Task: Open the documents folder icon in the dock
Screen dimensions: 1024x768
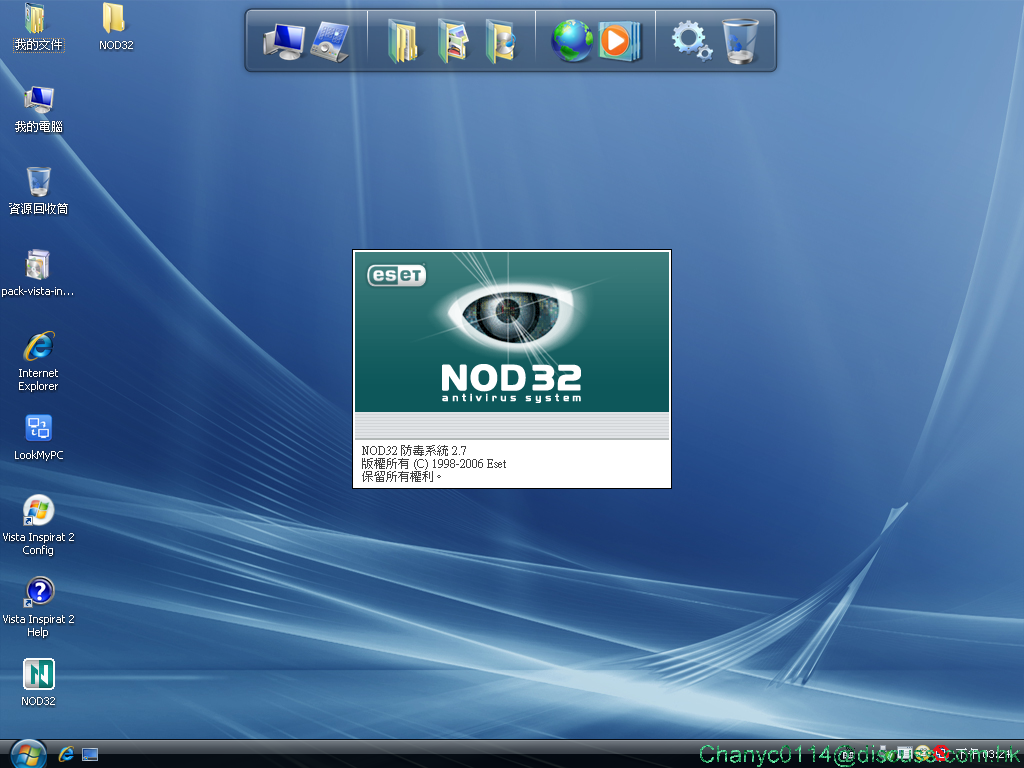Action: click(x=404, y=41)
